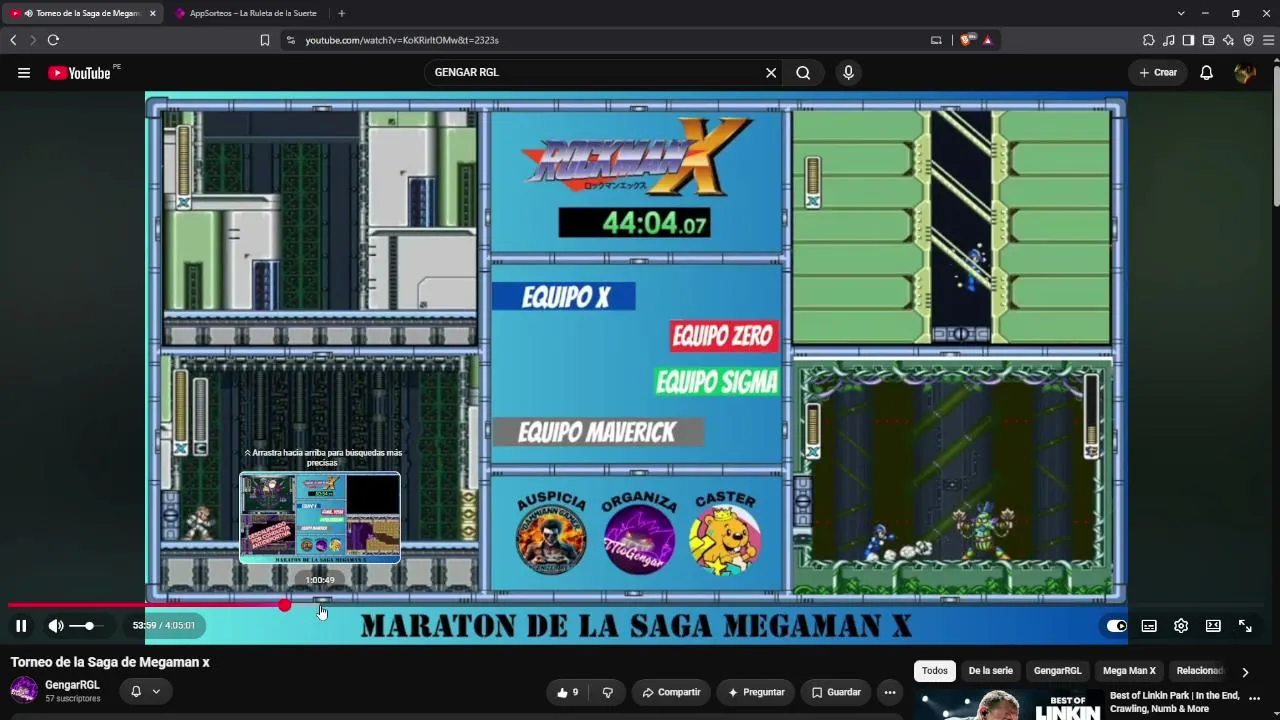Image resolution: width=1280 pixels, height=720 pixels.
Task: Click the red video progress bar
Action: [x=146, y=605]
